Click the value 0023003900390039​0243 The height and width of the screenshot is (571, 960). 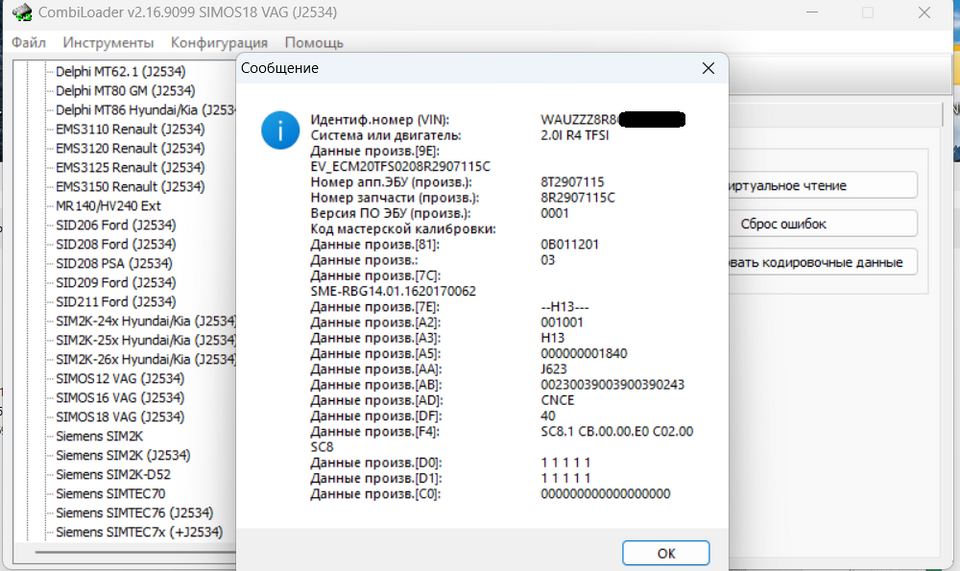(613, 385)
